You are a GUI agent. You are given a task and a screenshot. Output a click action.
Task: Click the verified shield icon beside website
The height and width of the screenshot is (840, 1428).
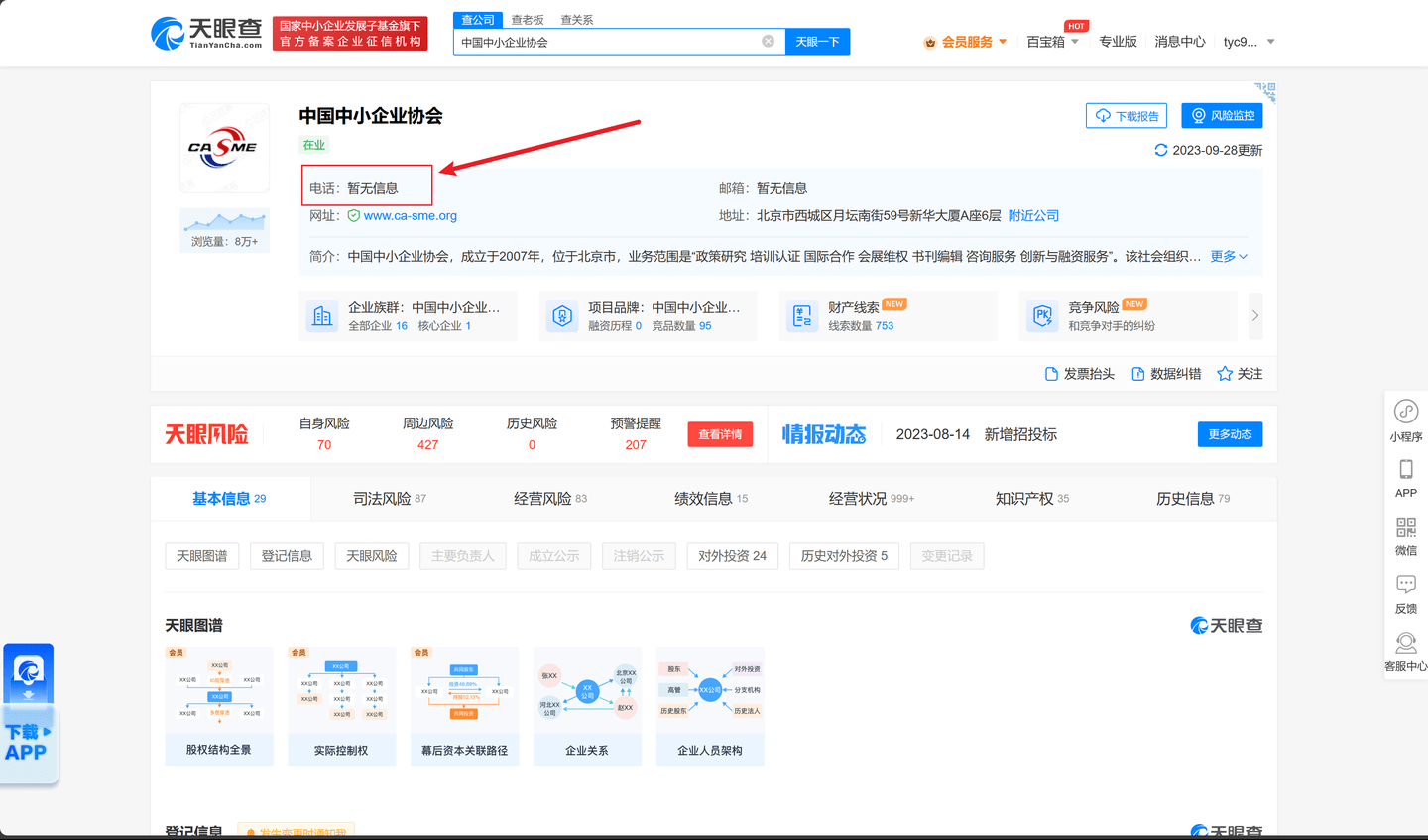354,215
